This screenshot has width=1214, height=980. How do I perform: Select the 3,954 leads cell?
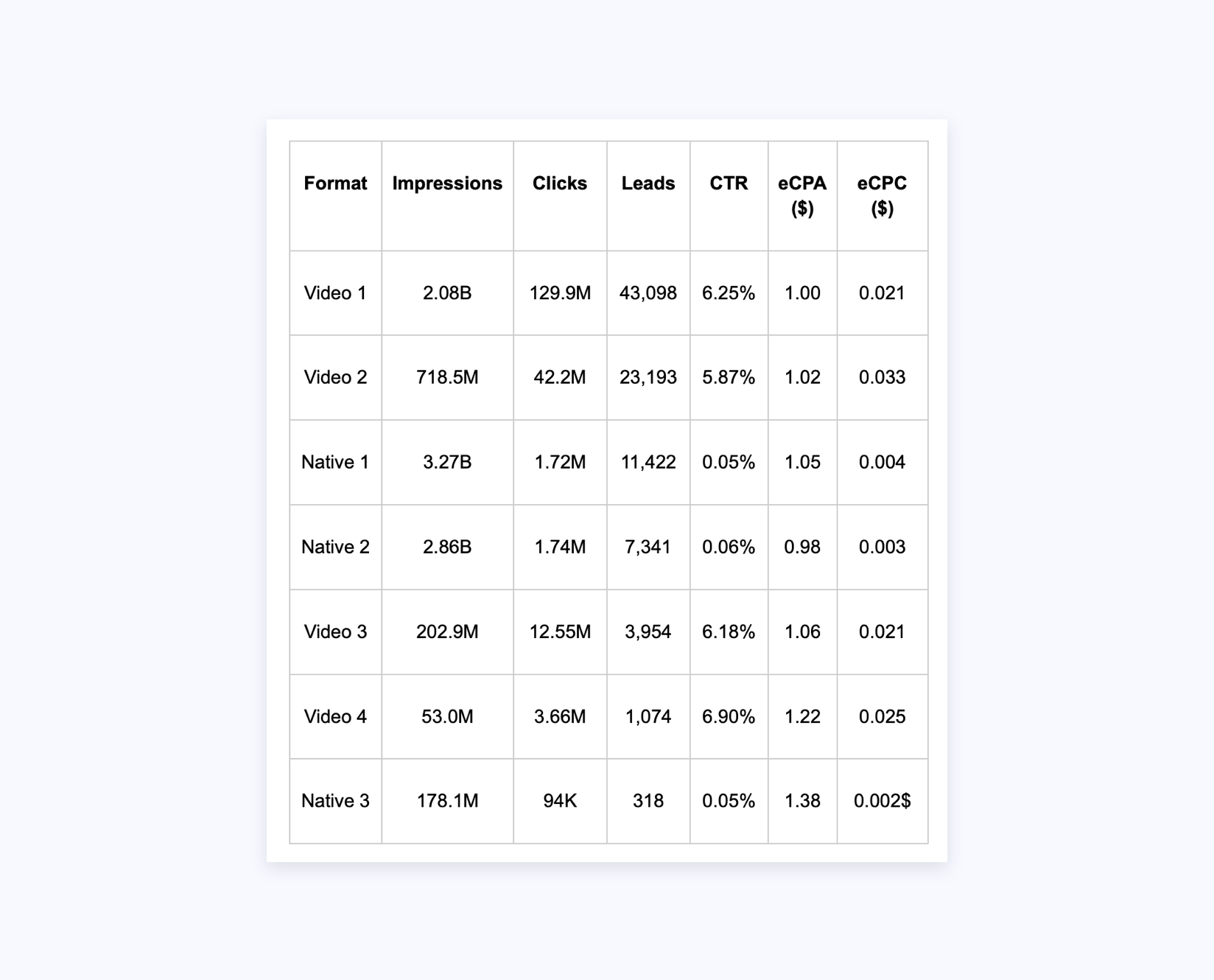(648, 632)
